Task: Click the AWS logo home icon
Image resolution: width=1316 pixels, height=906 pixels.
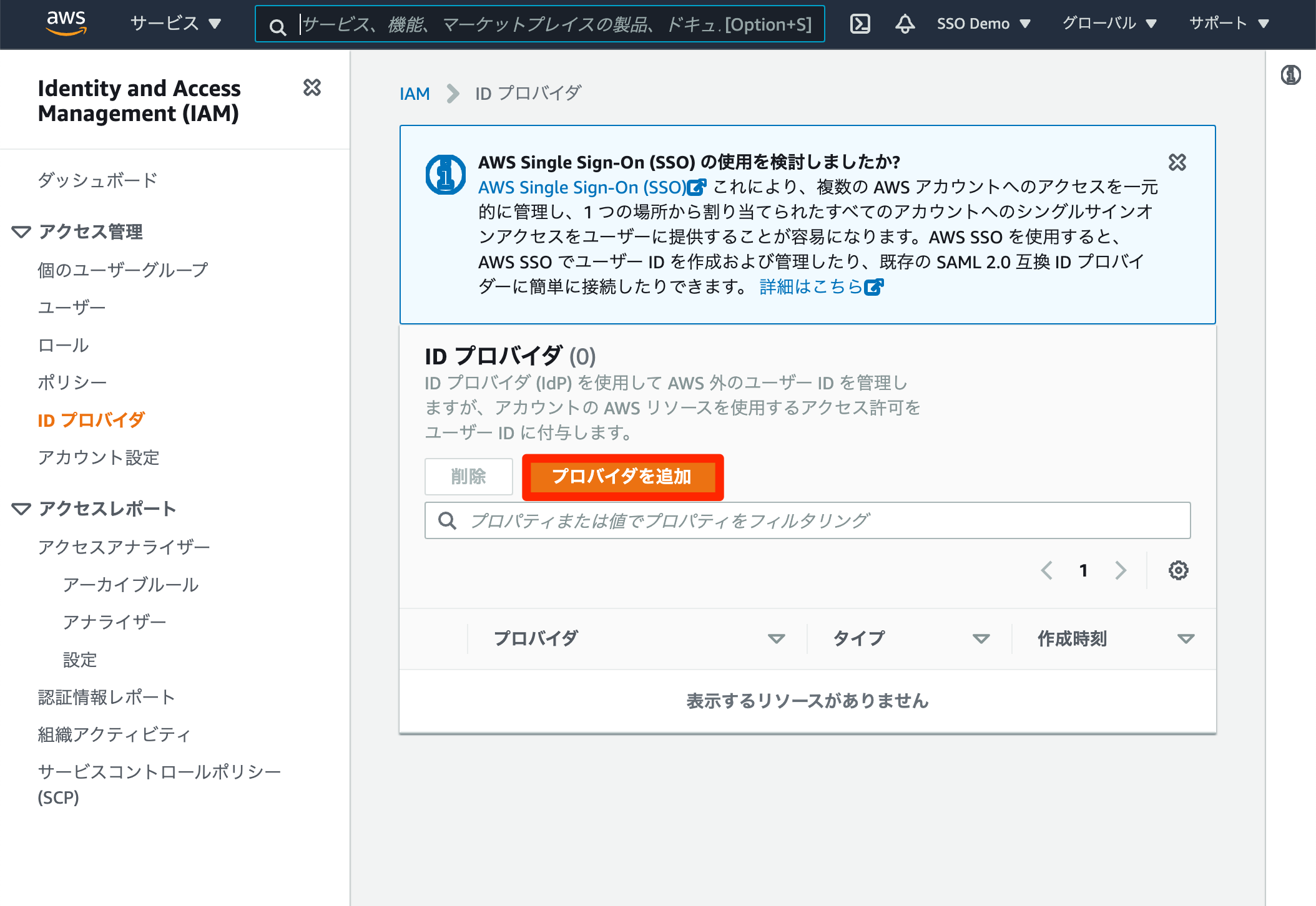Action: (66, 23)
